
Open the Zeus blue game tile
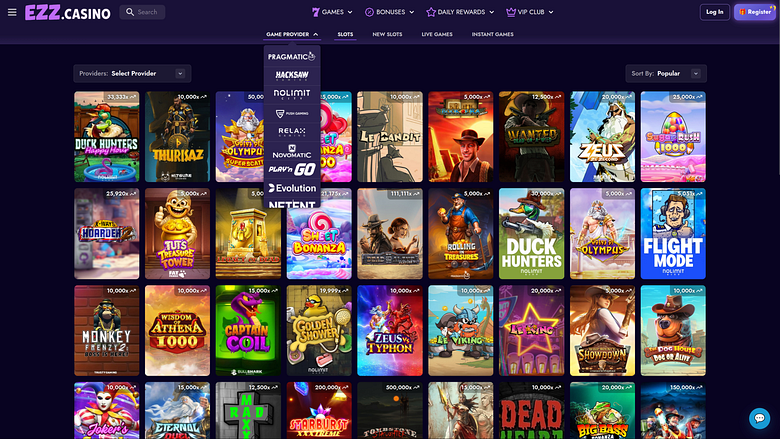pos(602,137)
